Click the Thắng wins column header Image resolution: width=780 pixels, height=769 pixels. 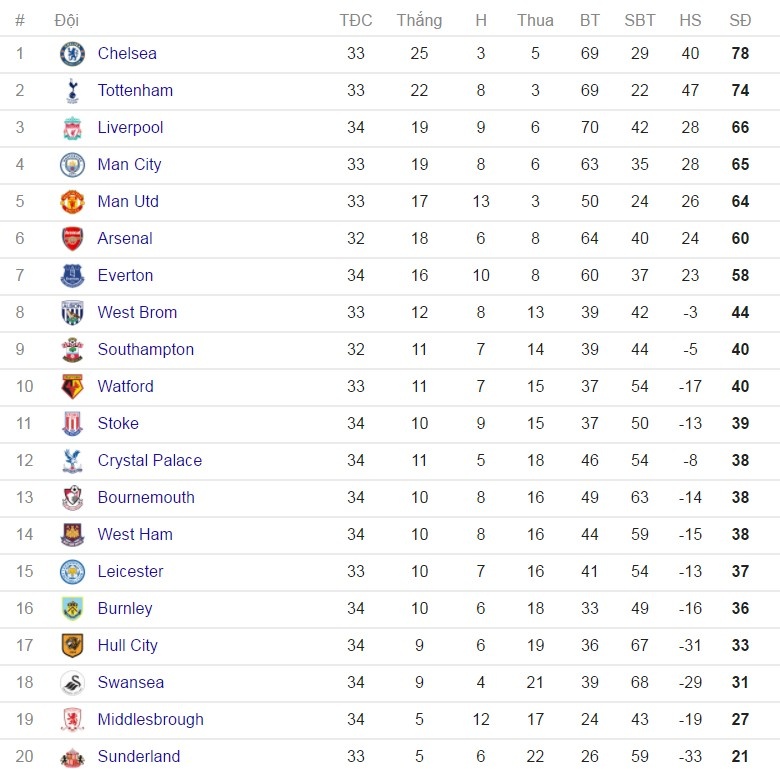click(419, 20)
